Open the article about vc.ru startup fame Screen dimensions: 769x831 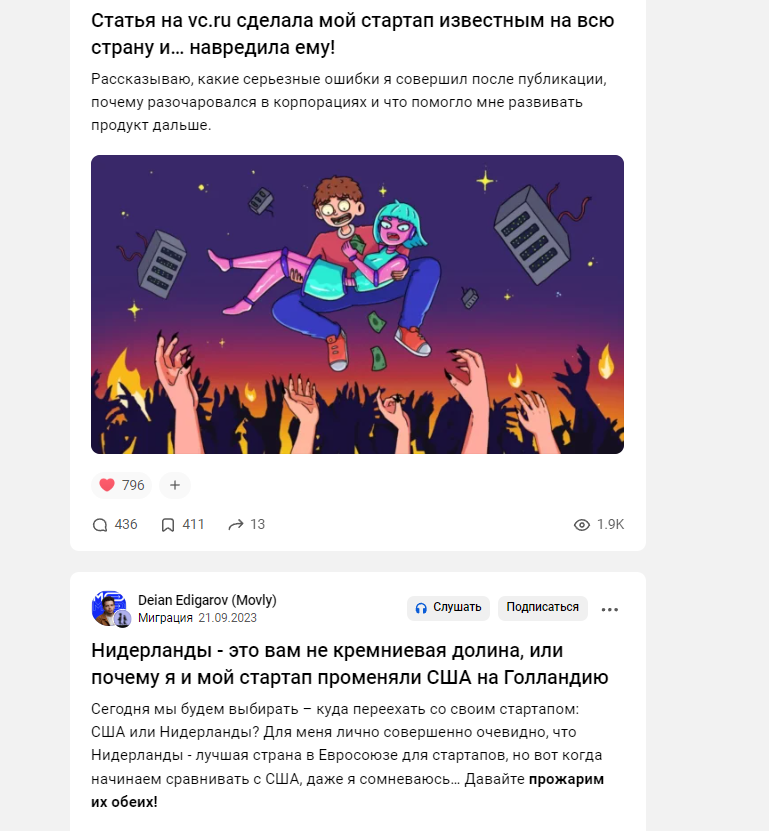pyautogui.click(x=352, y=34)
